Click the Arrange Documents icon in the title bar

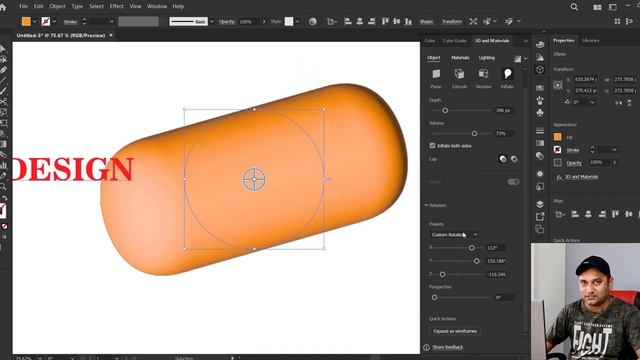[597, 7]
